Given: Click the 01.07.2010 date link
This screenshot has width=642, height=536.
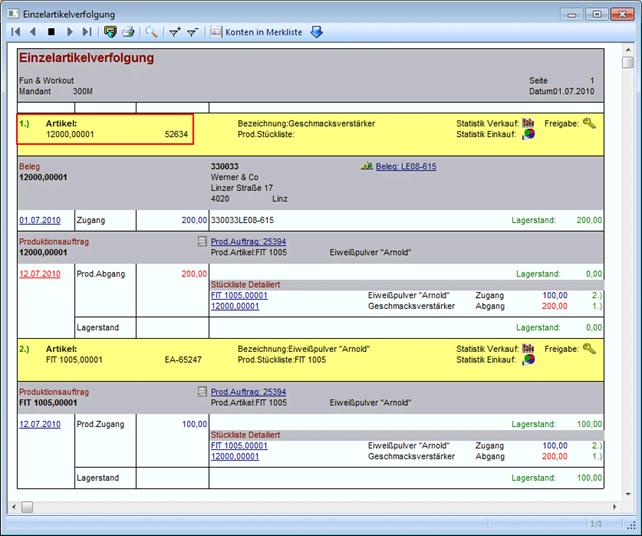Looking at the screenshot, I should [x=39, y=219].
